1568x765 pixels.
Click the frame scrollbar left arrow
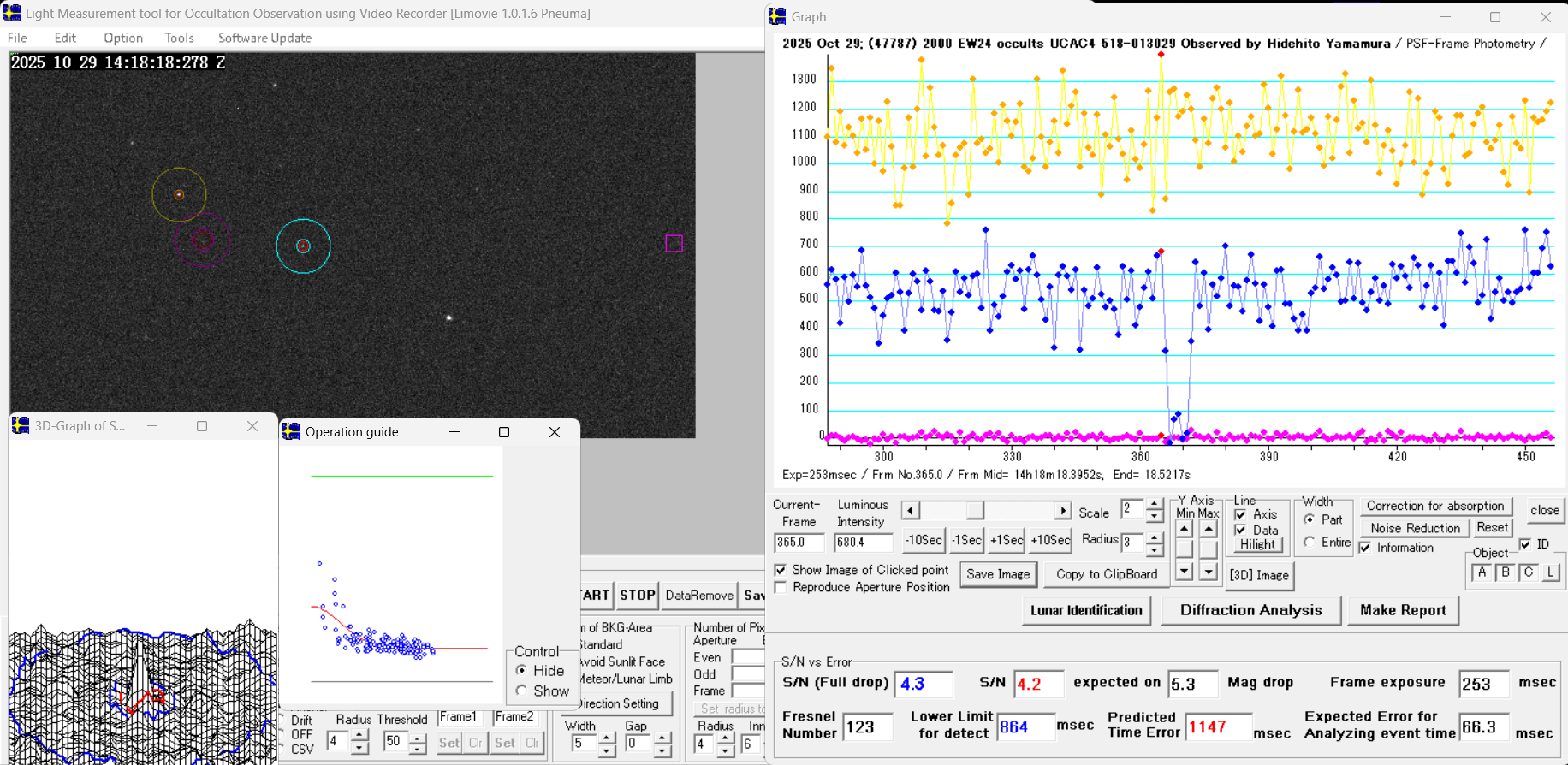pyautogui.click(x=911, y=511)
